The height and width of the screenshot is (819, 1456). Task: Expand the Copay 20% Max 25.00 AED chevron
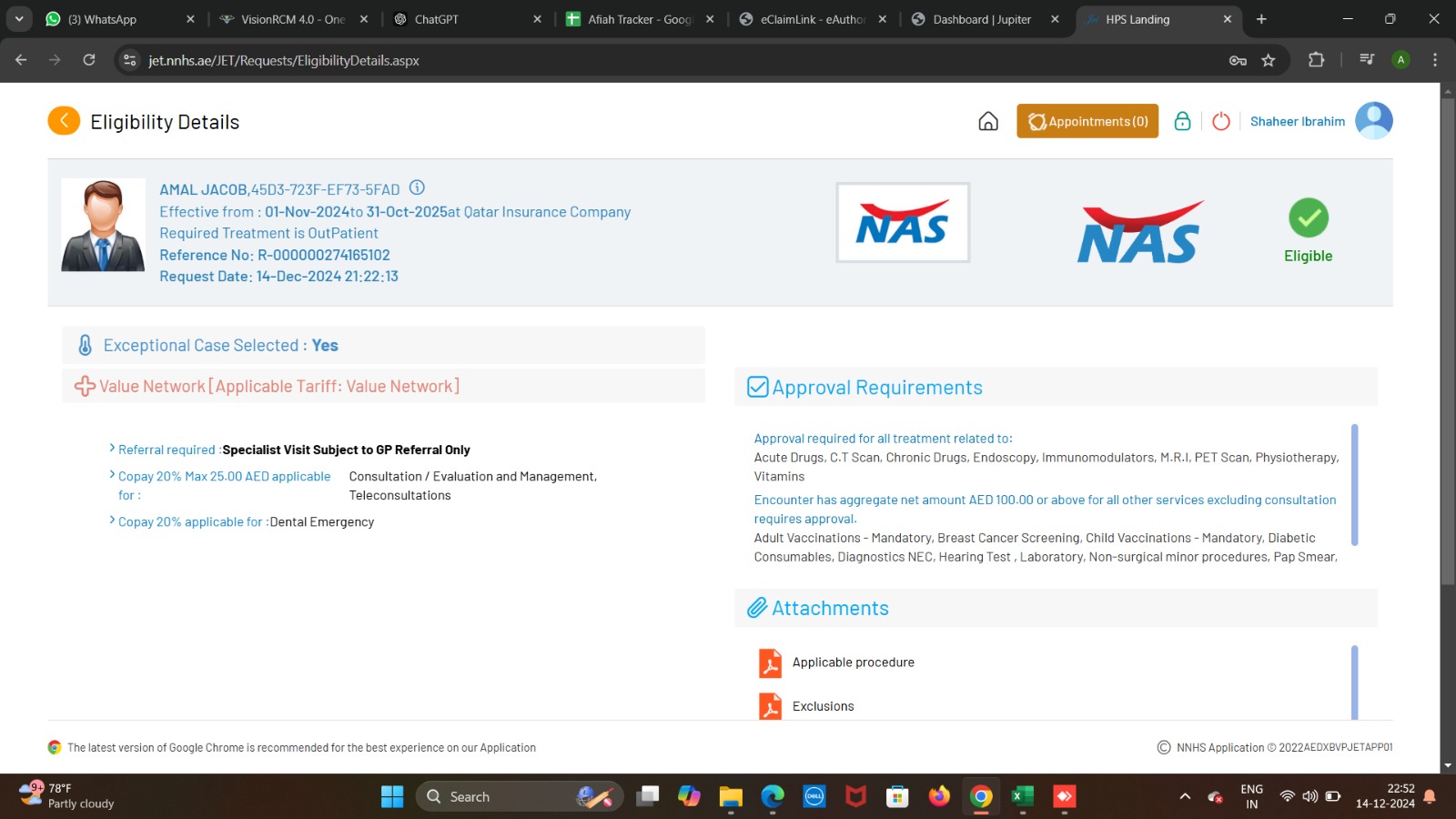(112, 475)
